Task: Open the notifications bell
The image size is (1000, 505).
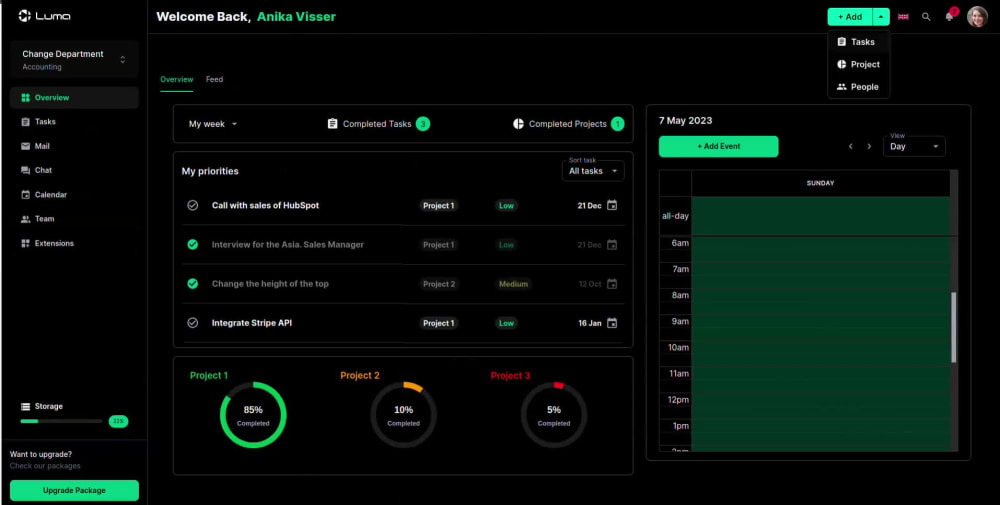Action: coord(949,17)
